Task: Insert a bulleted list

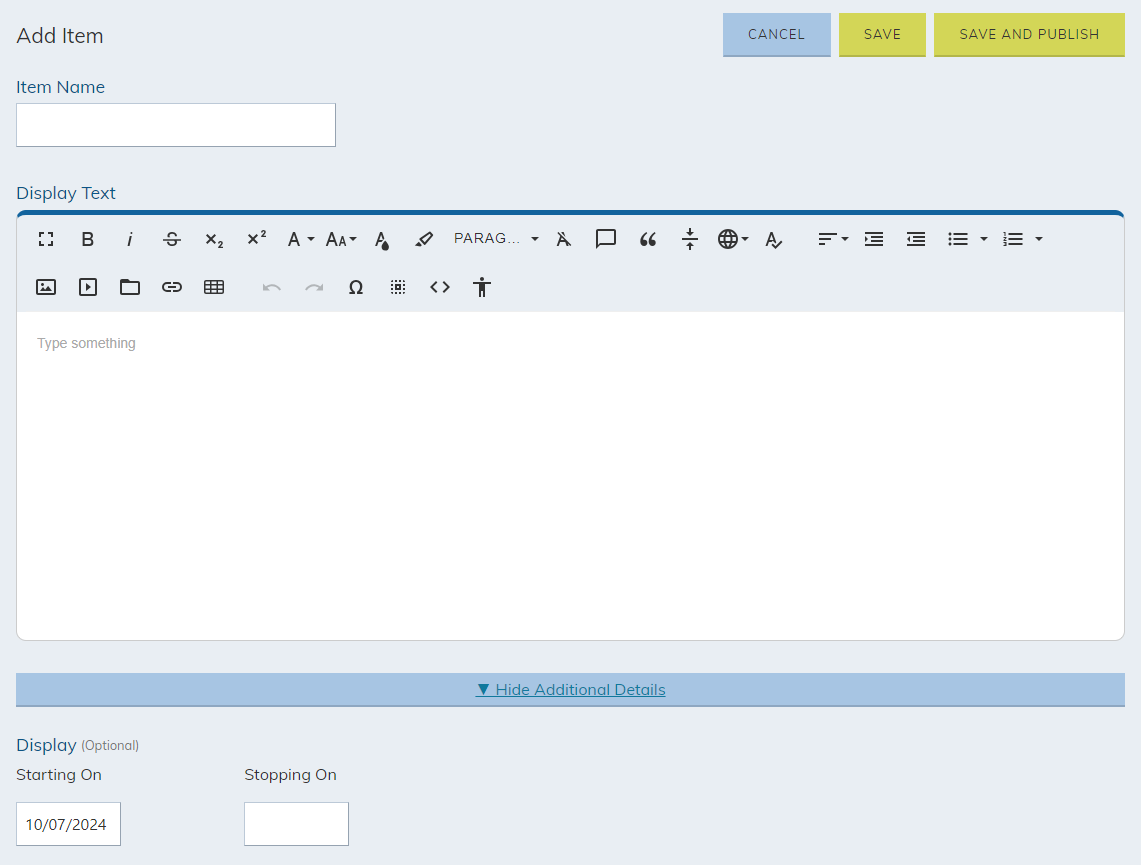Action: tap(958, 239)
